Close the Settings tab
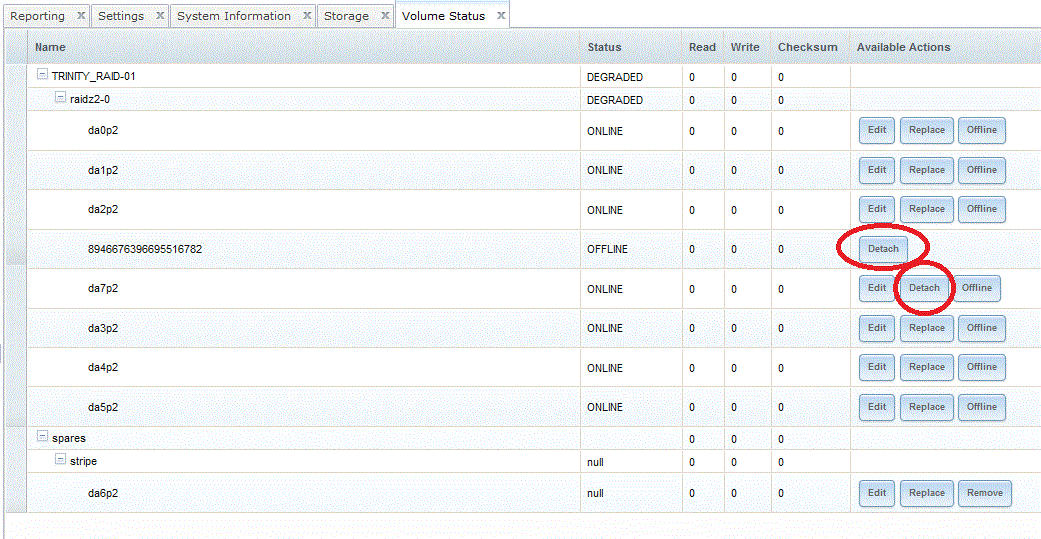1041x539 pixels. pos(160,16)
